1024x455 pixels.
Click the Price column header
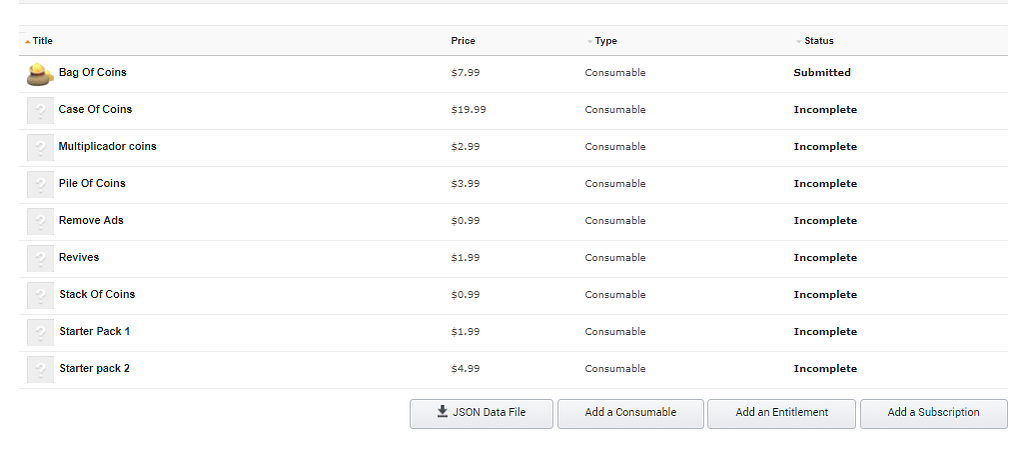click(463, 41)
